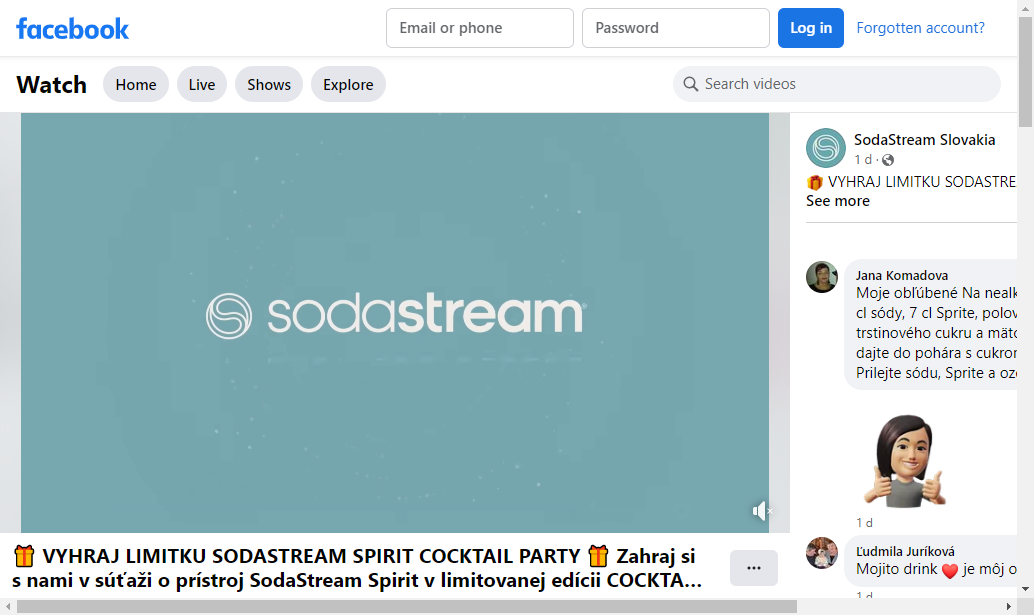Click the scroll-down arrow on vertical scrollbar

pyautogui.click(x=1025, y=589)
